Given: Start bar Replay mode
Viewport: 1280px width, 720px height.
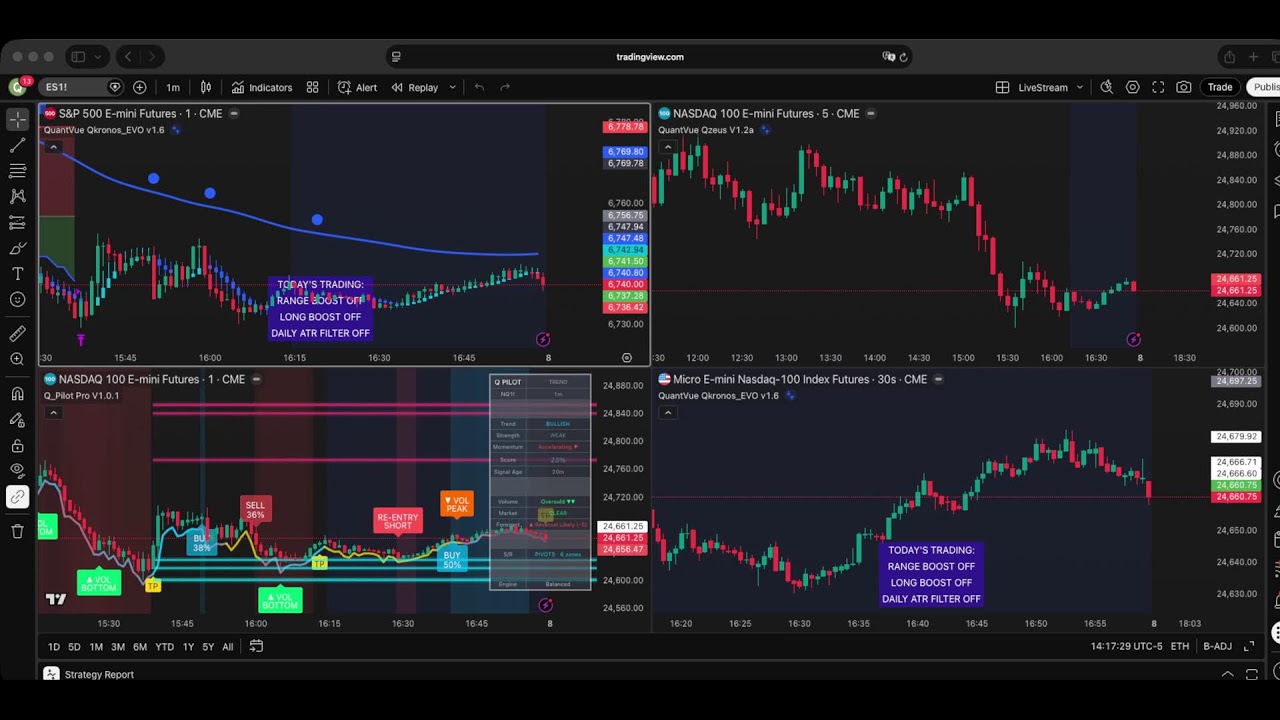Looking at the screenshot, I should tap(415, 87).
